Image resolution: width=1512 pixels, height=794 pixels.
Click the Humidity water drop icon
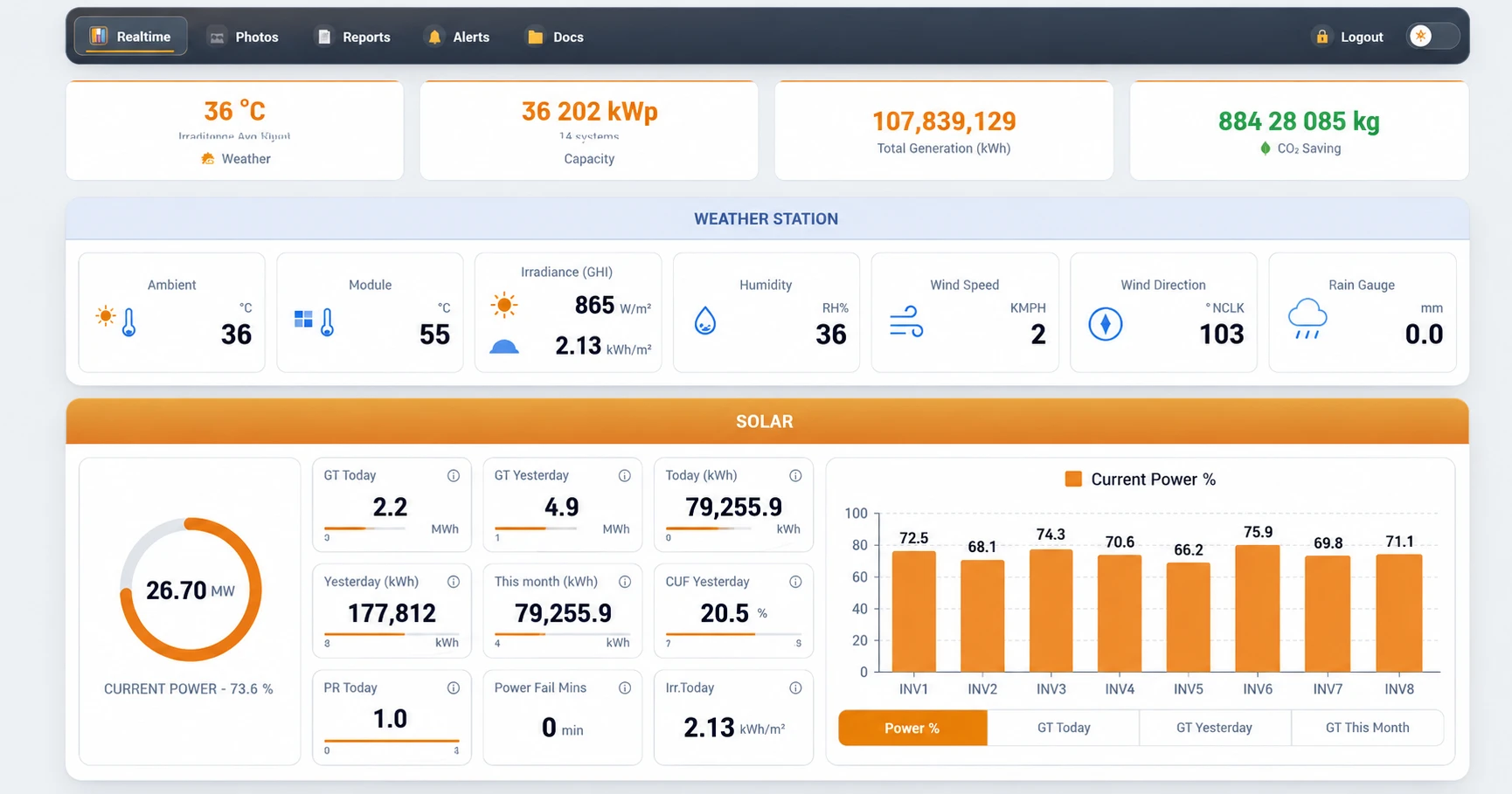[705, 321]
